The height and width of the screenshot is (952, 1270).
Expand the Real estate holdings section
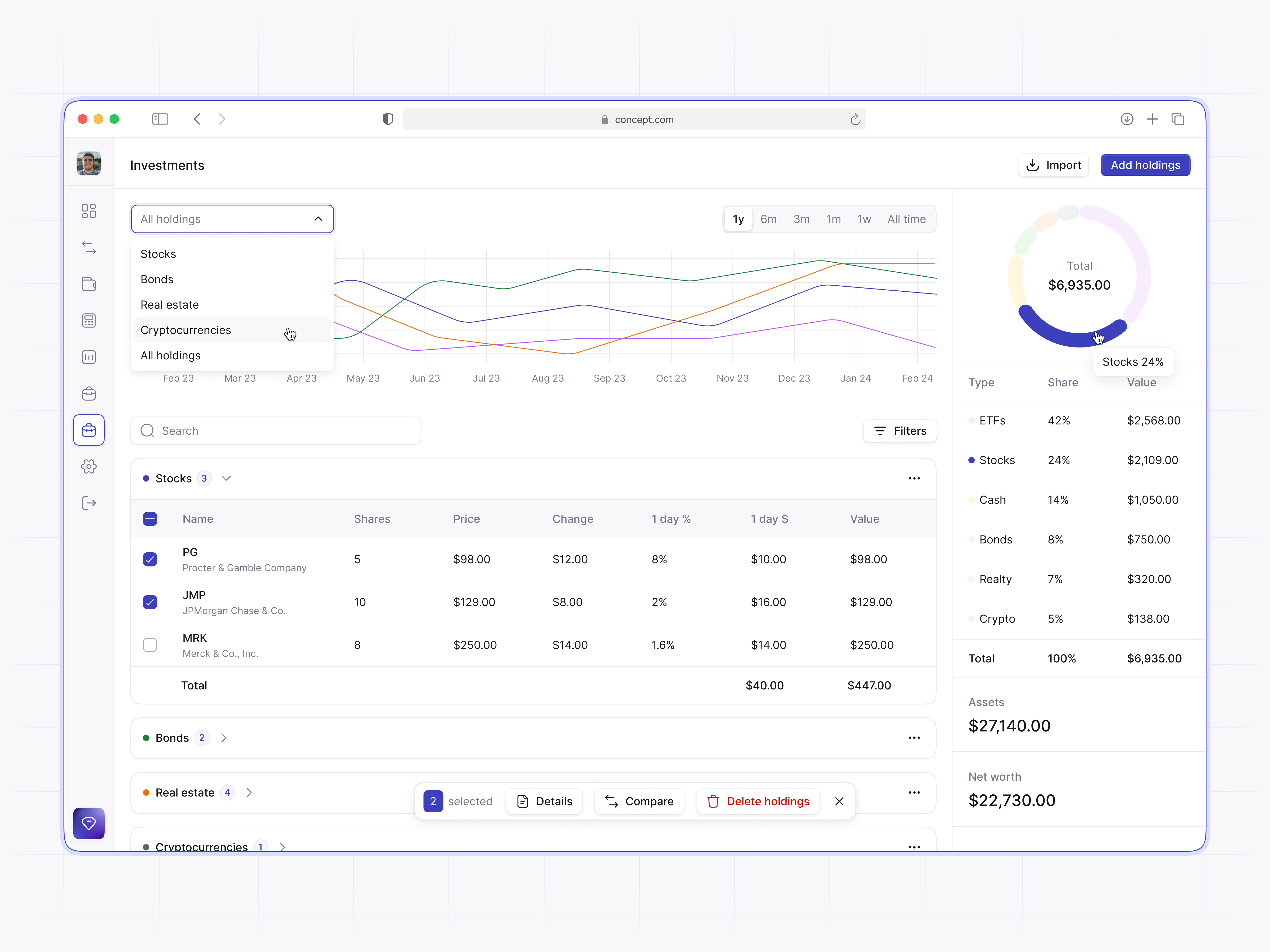tap(249, 793)
